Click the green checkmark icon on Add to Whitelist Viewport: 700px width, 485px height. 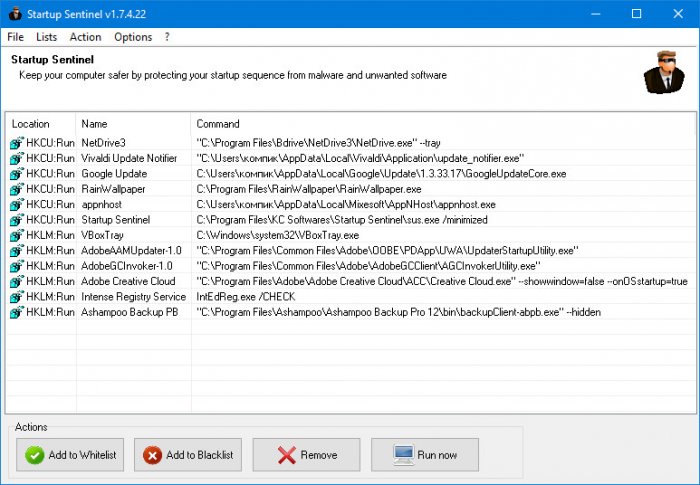pyautogui.click(x=34, y=455)
